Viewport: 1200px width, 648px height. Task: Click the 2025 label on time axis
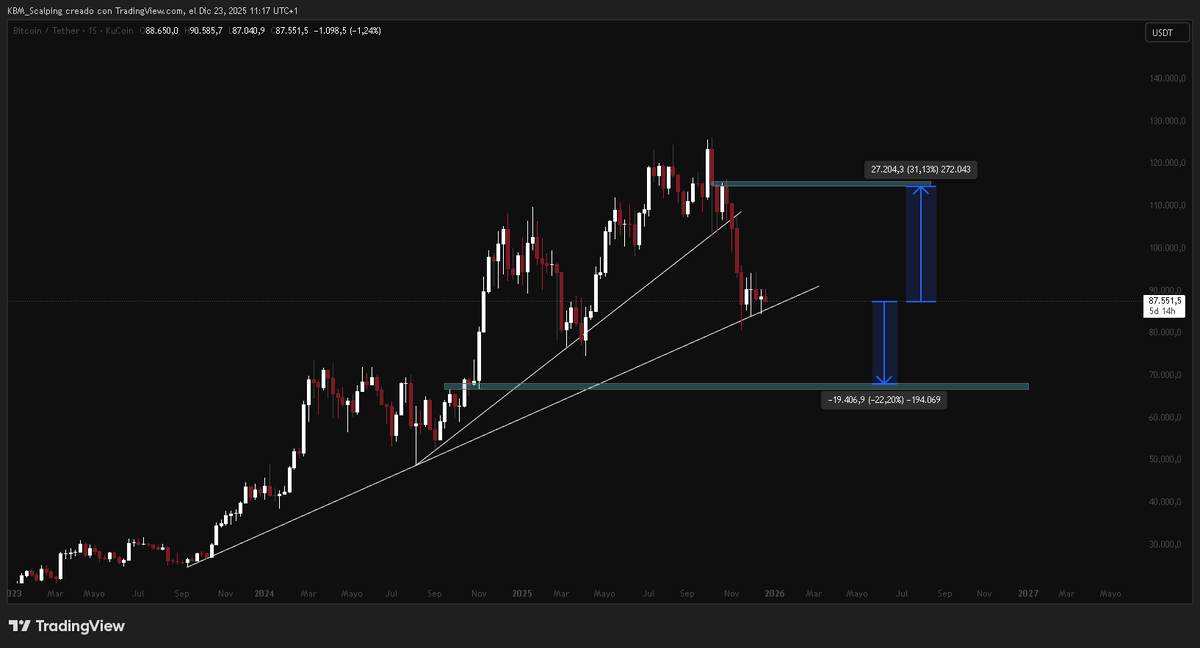(521, 593)
